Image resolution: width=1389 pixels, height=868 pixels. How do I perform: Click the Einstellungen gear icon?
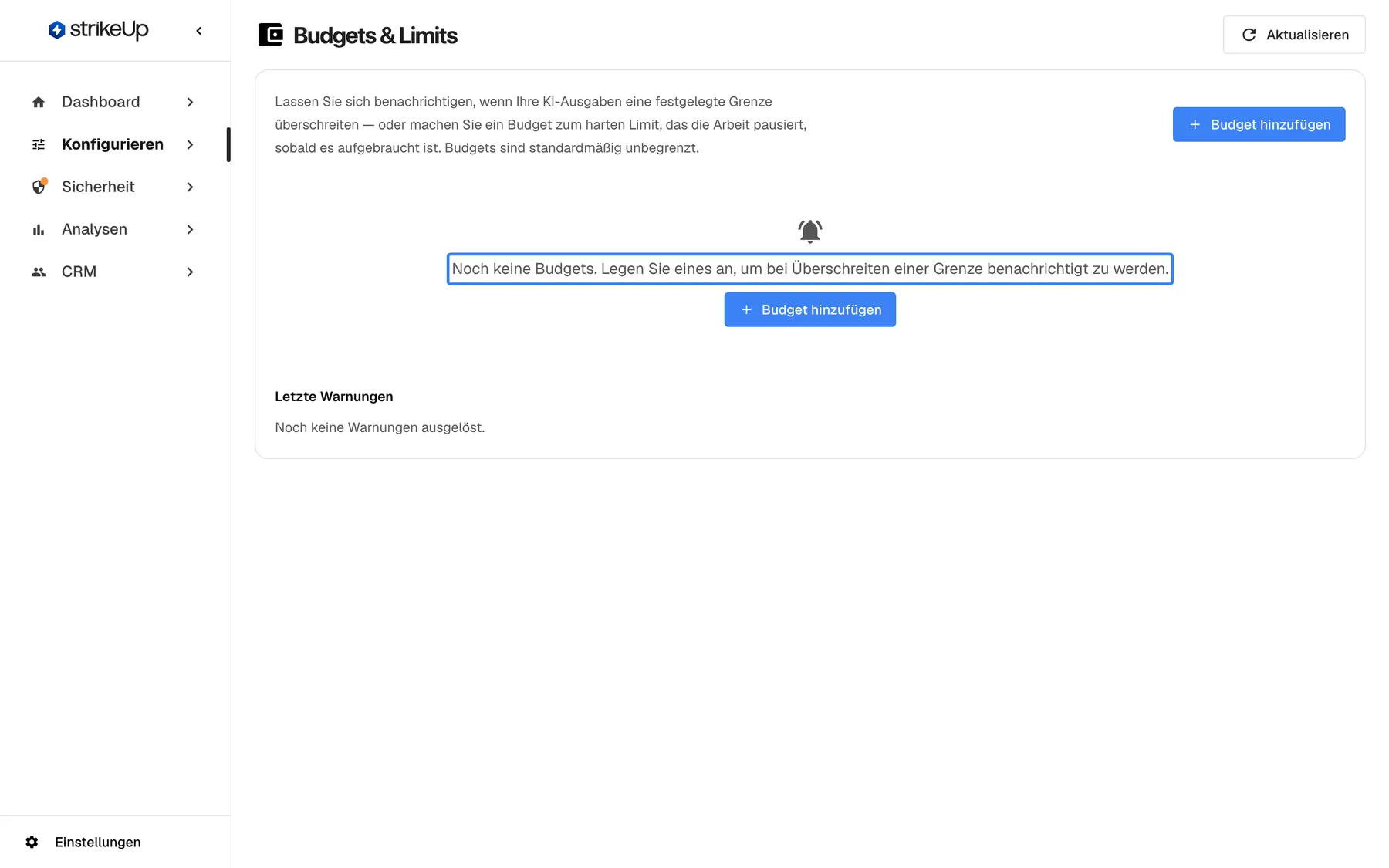tap(32, 842)
